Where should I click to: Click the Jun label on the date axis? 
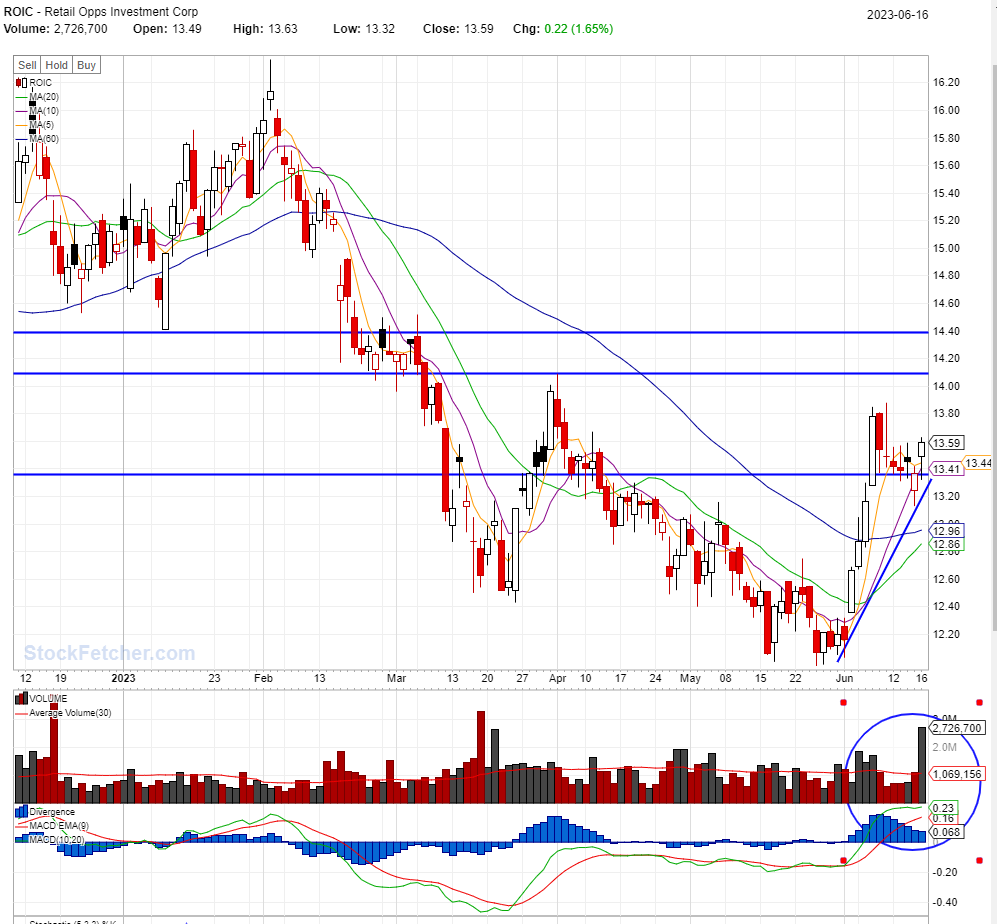pos(844,678)
